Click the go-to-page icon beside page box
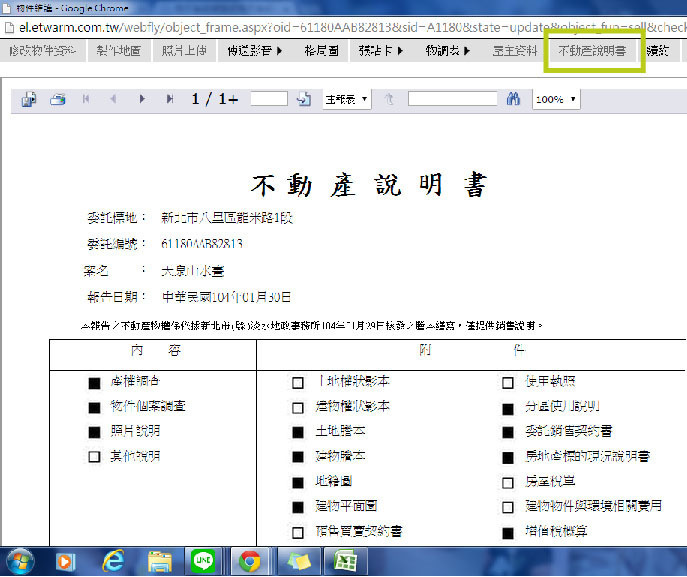Image resolution: width=687 pixels, height=577 pixels. tap(304, 99)
